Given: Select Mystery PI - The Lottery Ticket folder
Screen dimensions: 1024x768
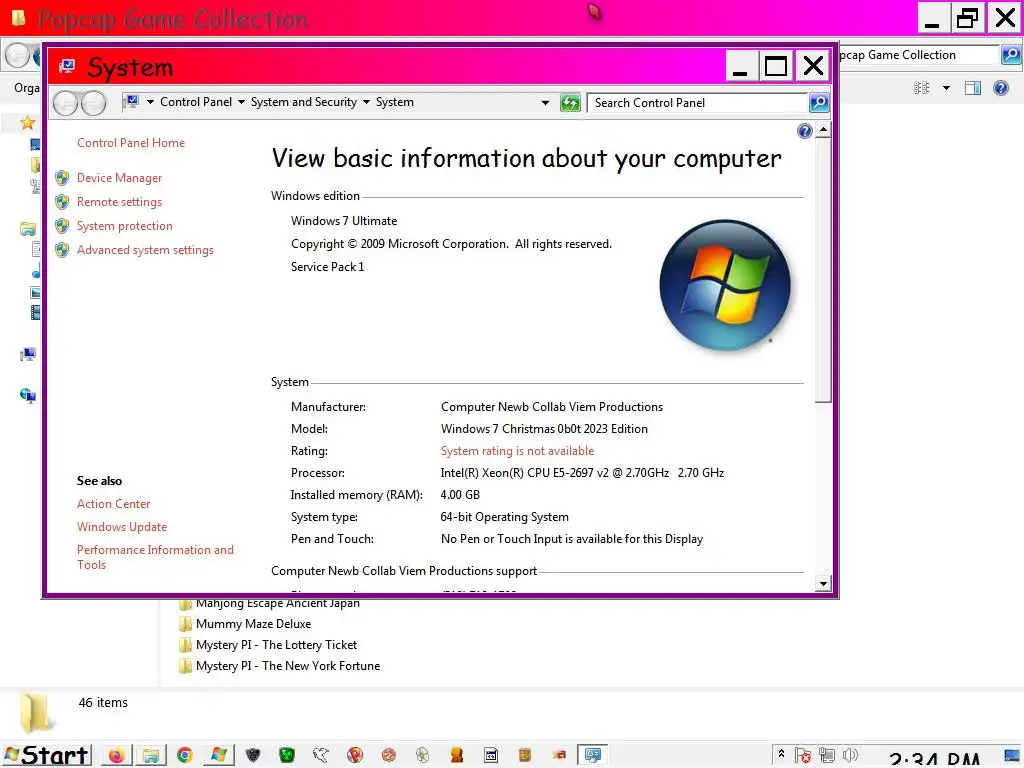Looking at the screenshot, I should point(268,645).
